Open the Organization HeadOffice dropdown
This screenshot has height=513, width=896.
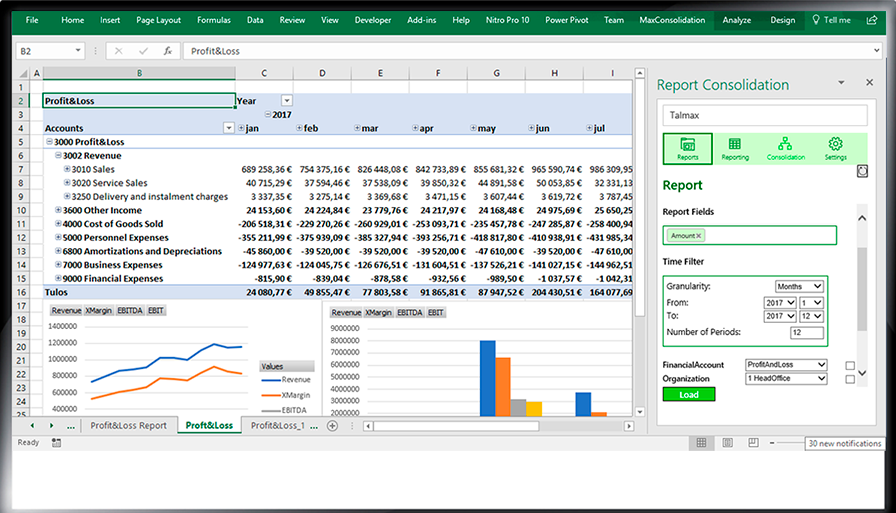click(x=786, y=378)
